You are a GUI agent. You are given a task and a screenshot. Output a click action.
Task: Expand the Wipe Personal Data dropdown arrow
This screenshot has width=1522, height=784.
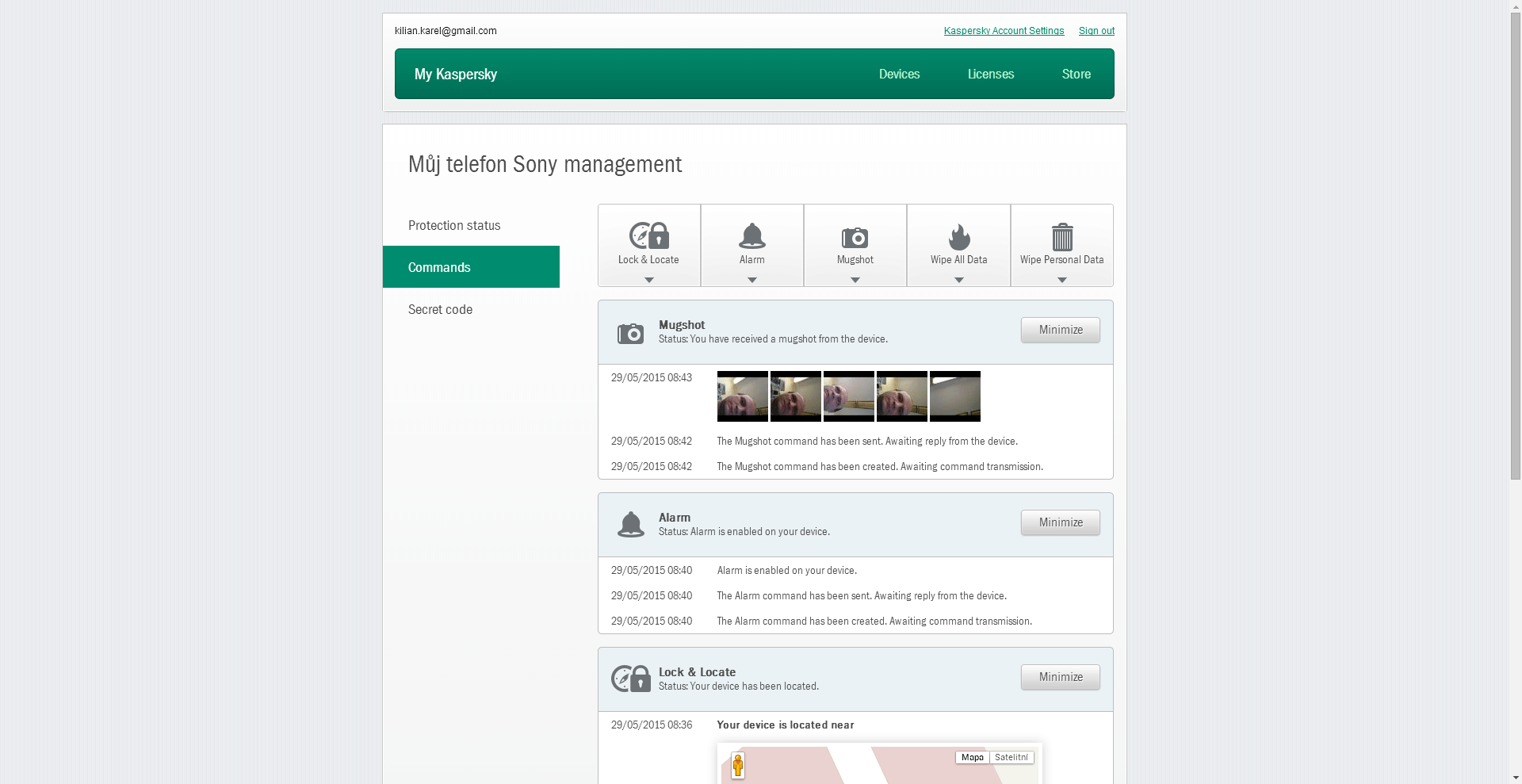1062,280
